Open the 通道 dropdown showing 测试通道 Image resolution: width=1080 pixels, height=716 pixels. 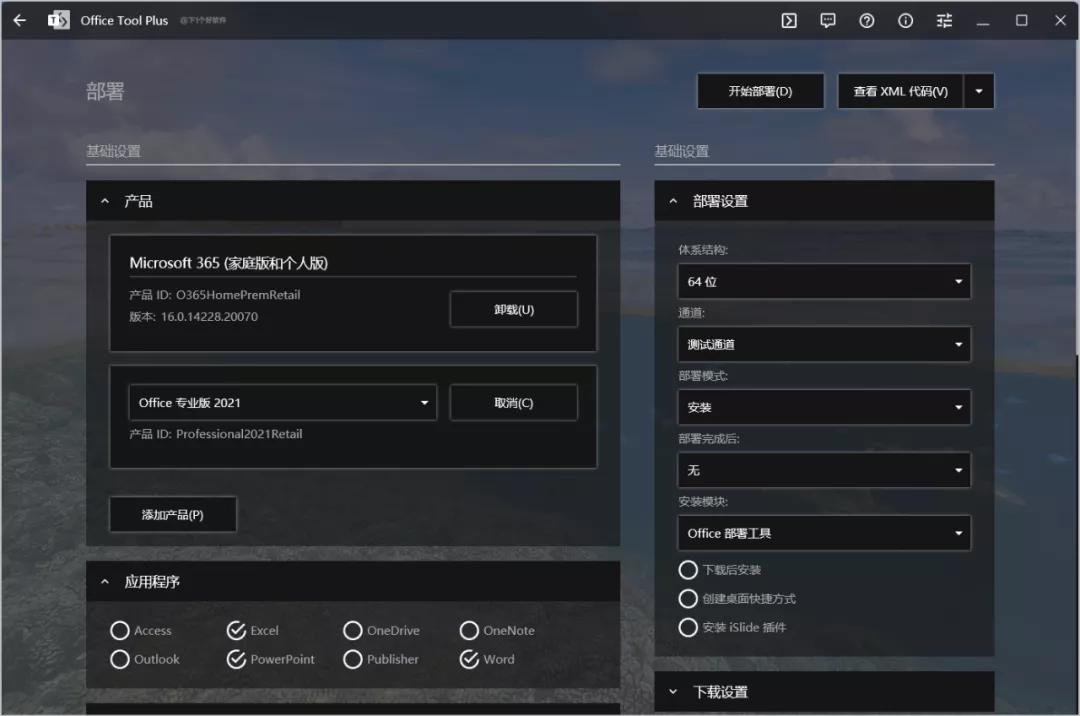pyautogui.click(x=823, y=344)
